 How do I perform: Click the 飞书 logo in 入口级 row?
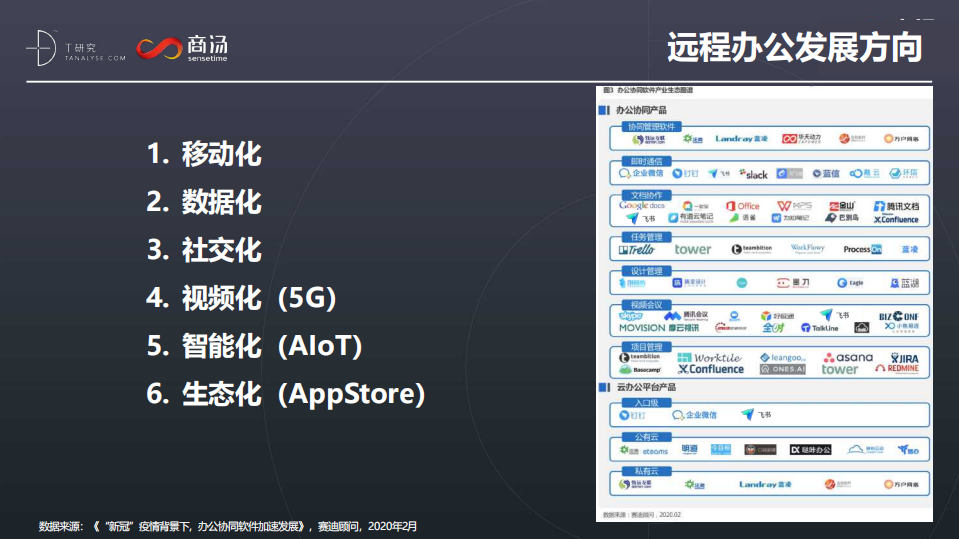[x=756, y=415]
